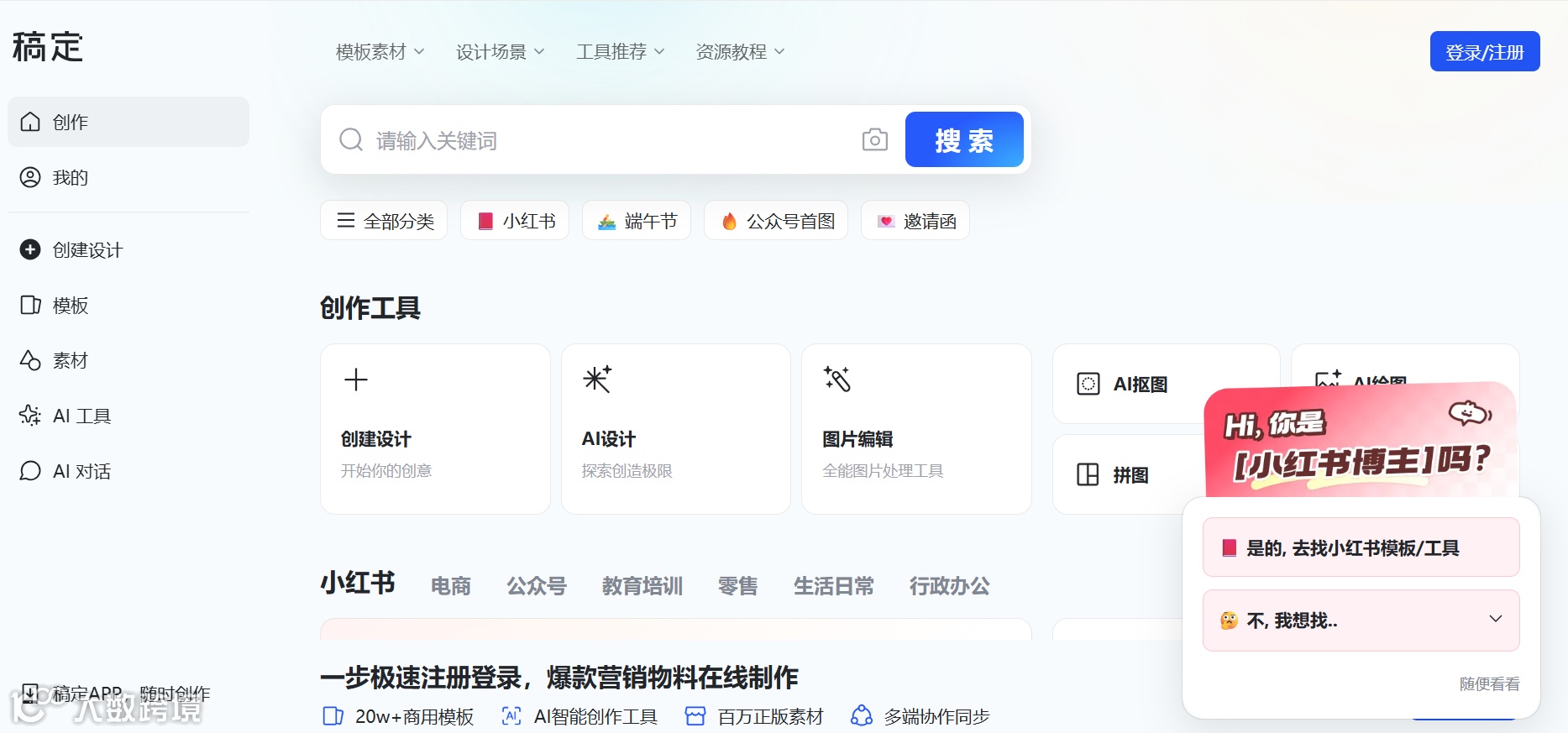The width and height of the screenshot is (1568, 733).
Task: Focus the 请输入关键词 search field
Action: tap(613, 139)
